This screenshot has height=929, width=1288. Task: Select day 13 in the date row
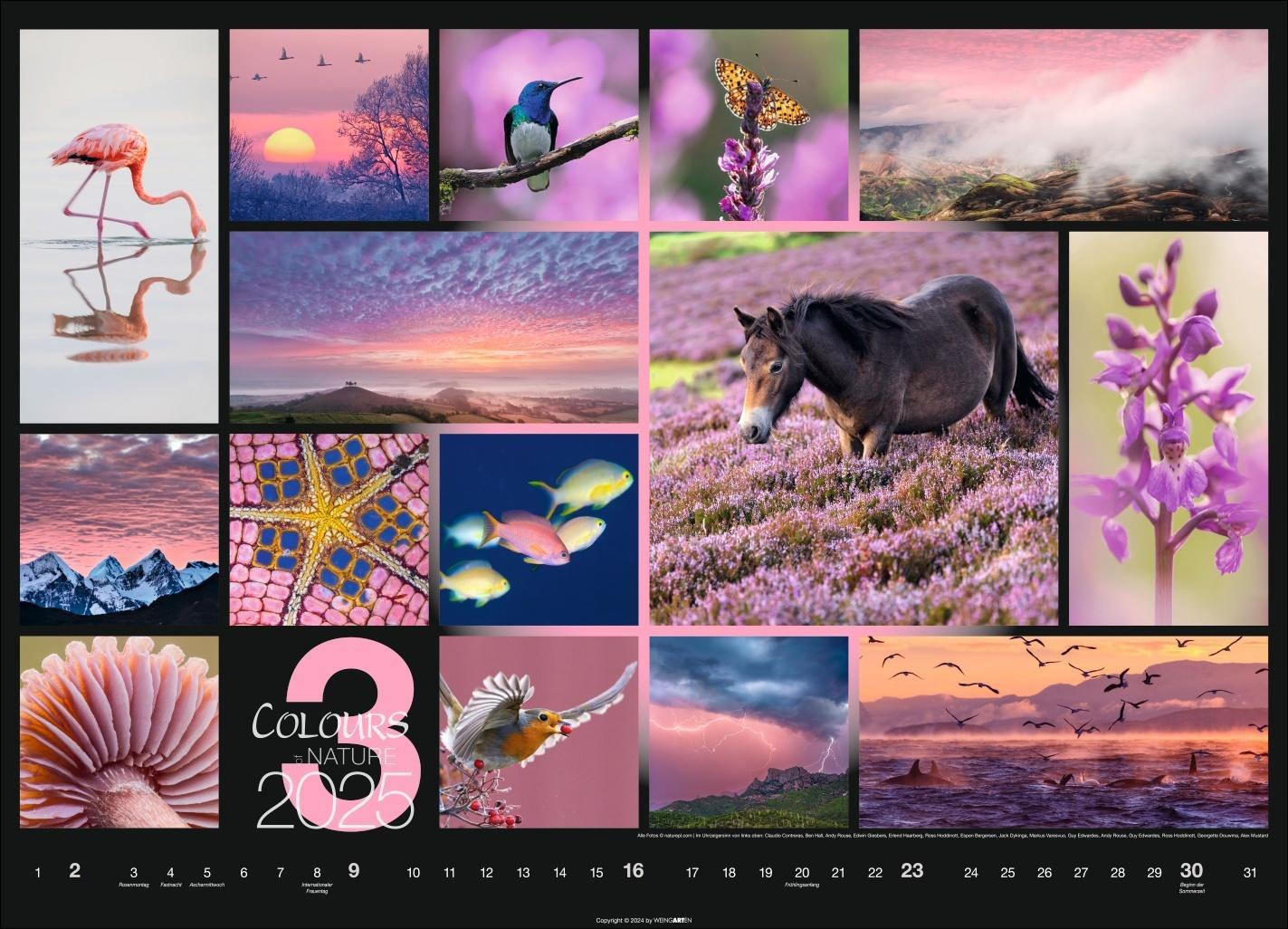click(523, 873)
